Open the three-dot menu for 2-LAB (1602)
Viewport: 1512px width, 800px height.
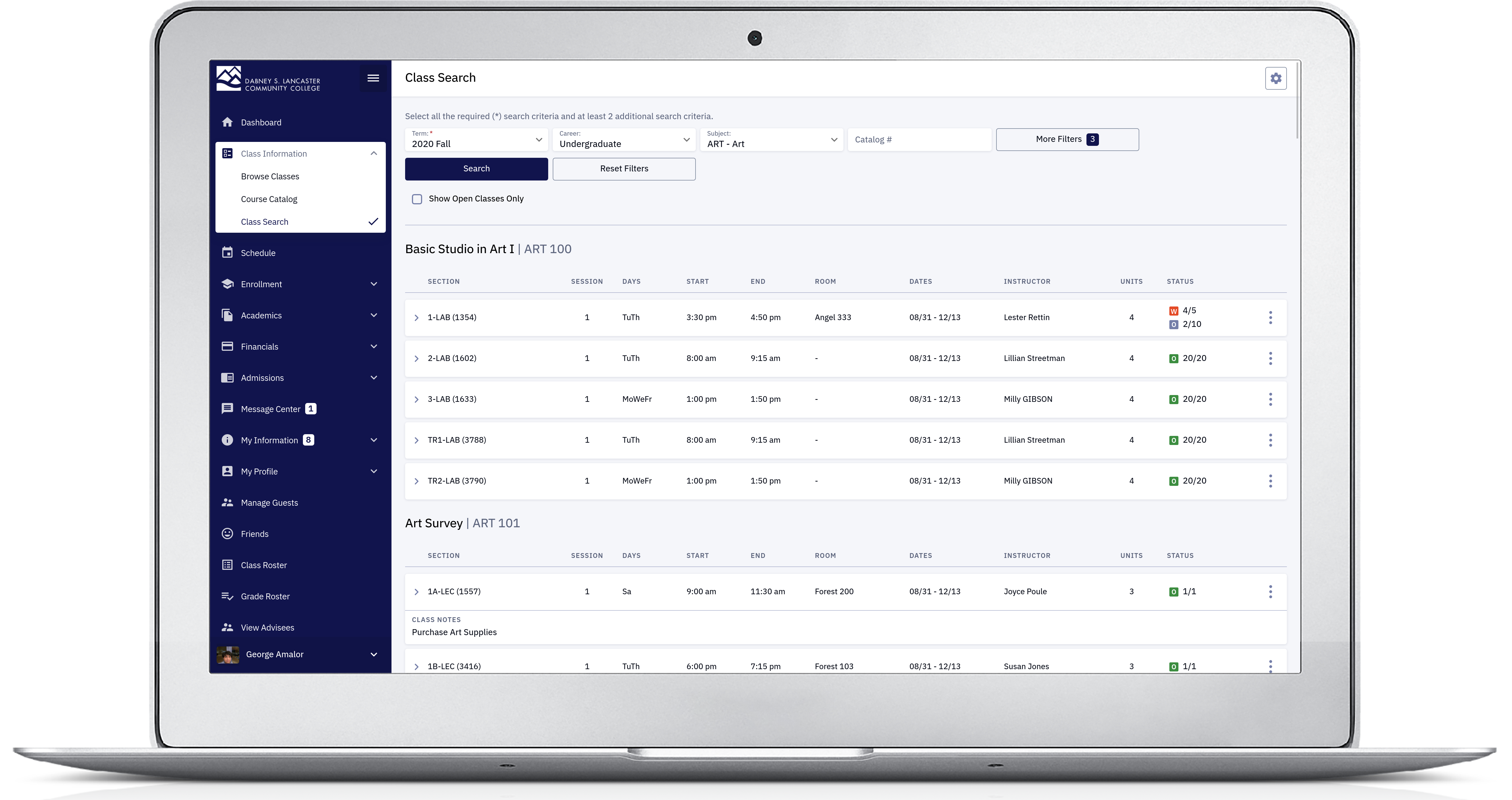[x=1270, y=358]
